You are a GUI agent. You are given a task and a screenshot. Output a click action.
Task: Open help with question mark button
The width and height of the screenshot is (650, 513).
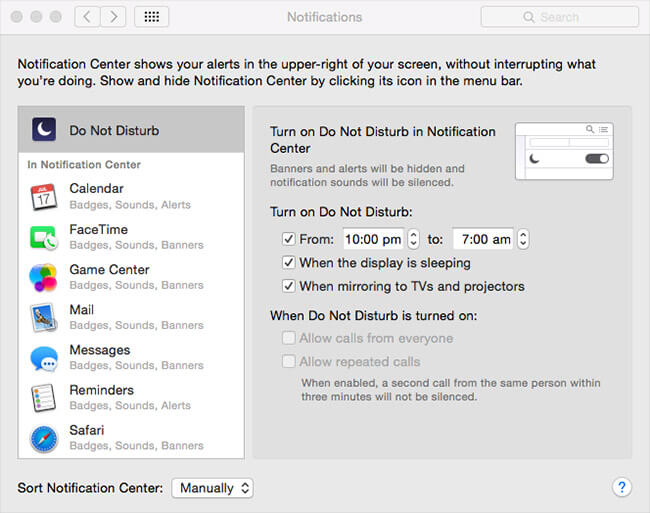point(621,487)
